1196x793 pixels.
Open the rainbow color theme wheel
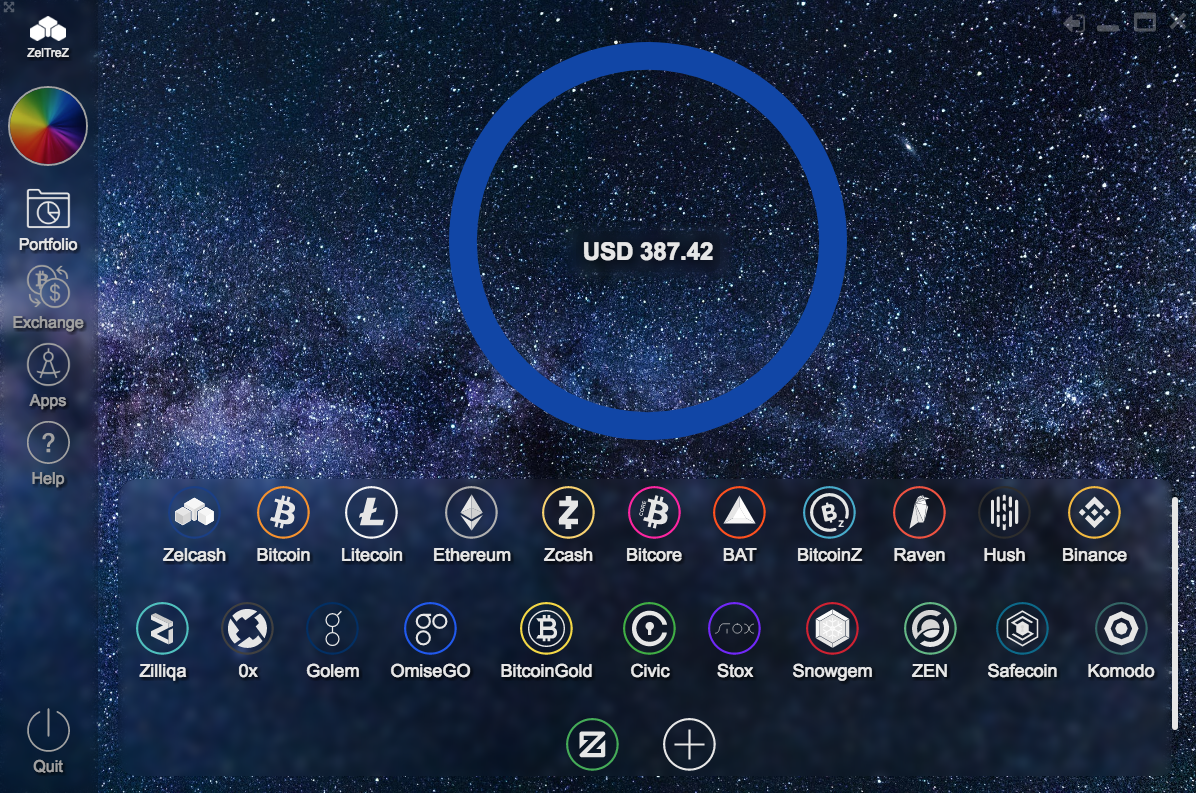tap(48, 126)
